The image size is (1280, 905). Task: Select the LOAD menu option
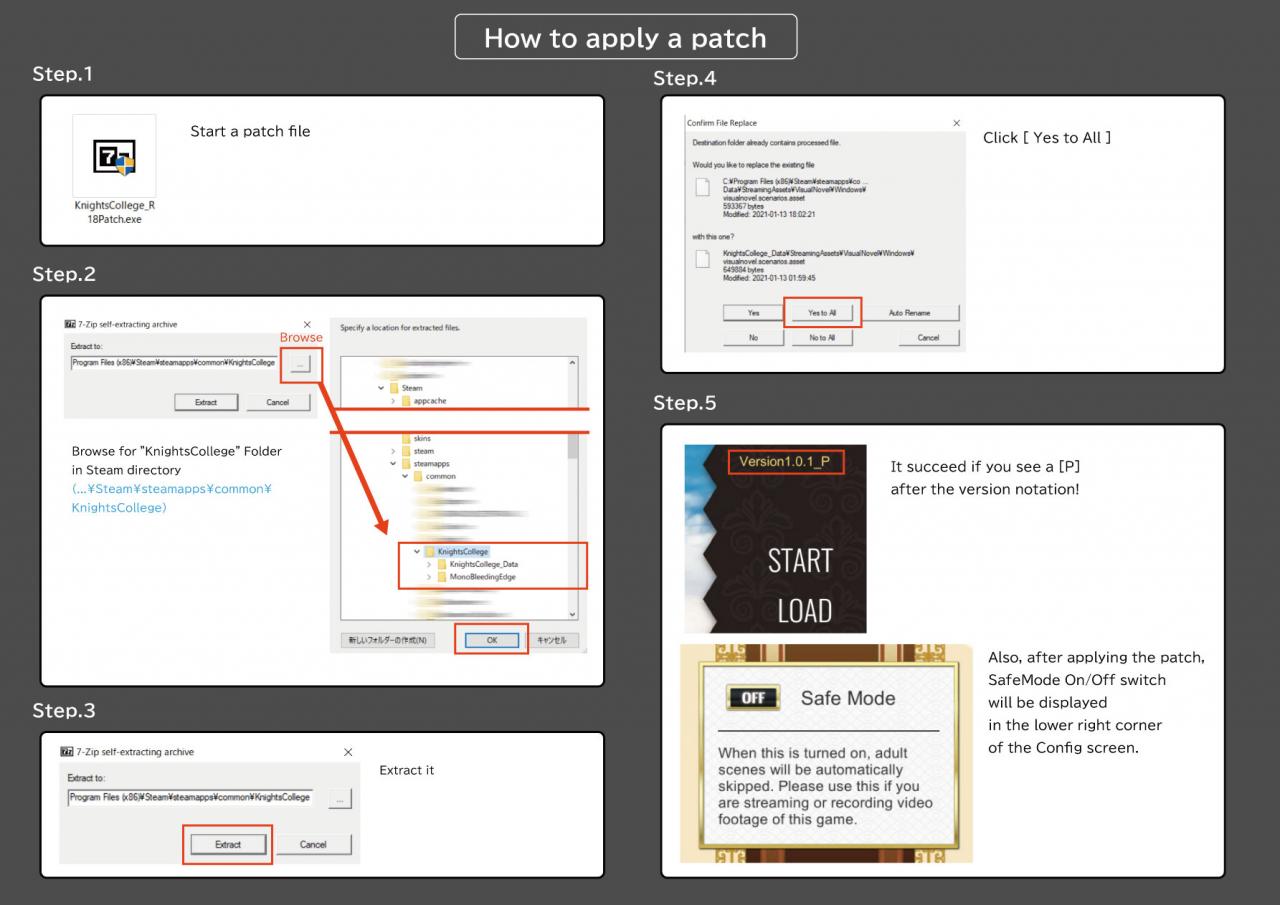[804, 609]
